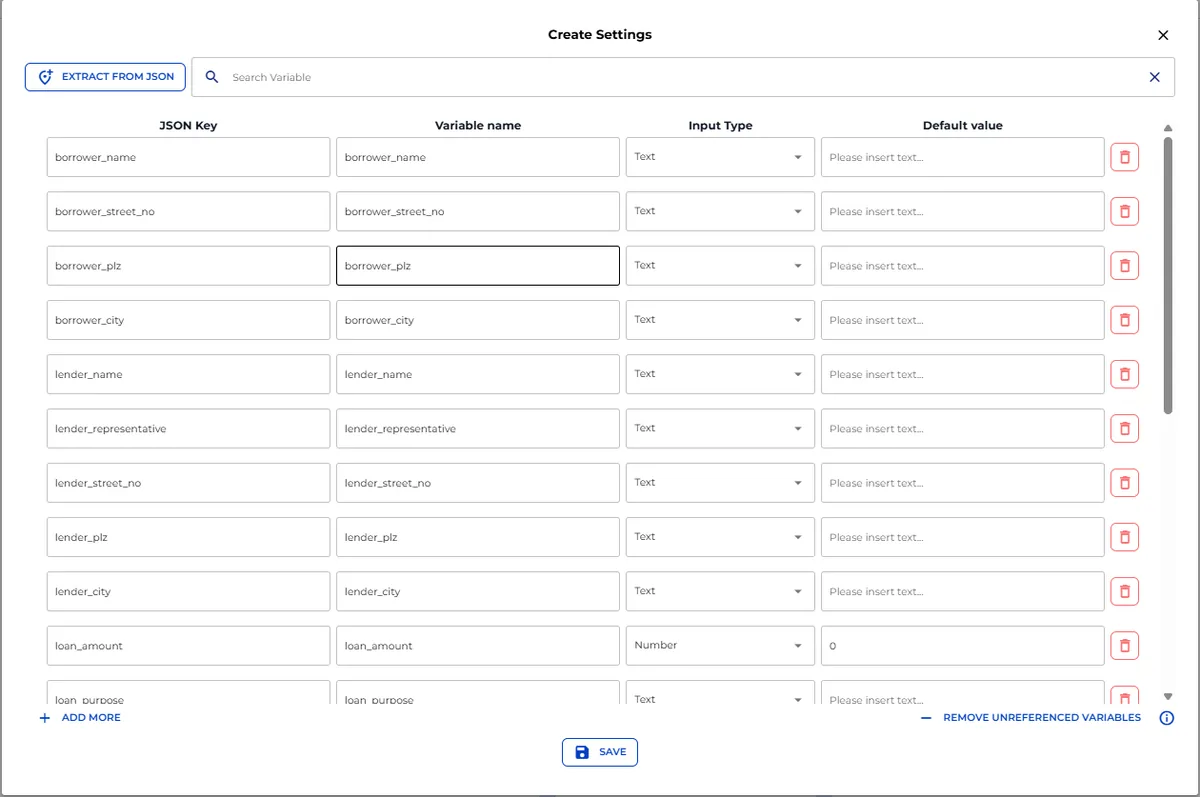The width and height of the screenshot is (1200, 797).
Task: Delete the borrower_name variable row
Action: point(1124,157)
